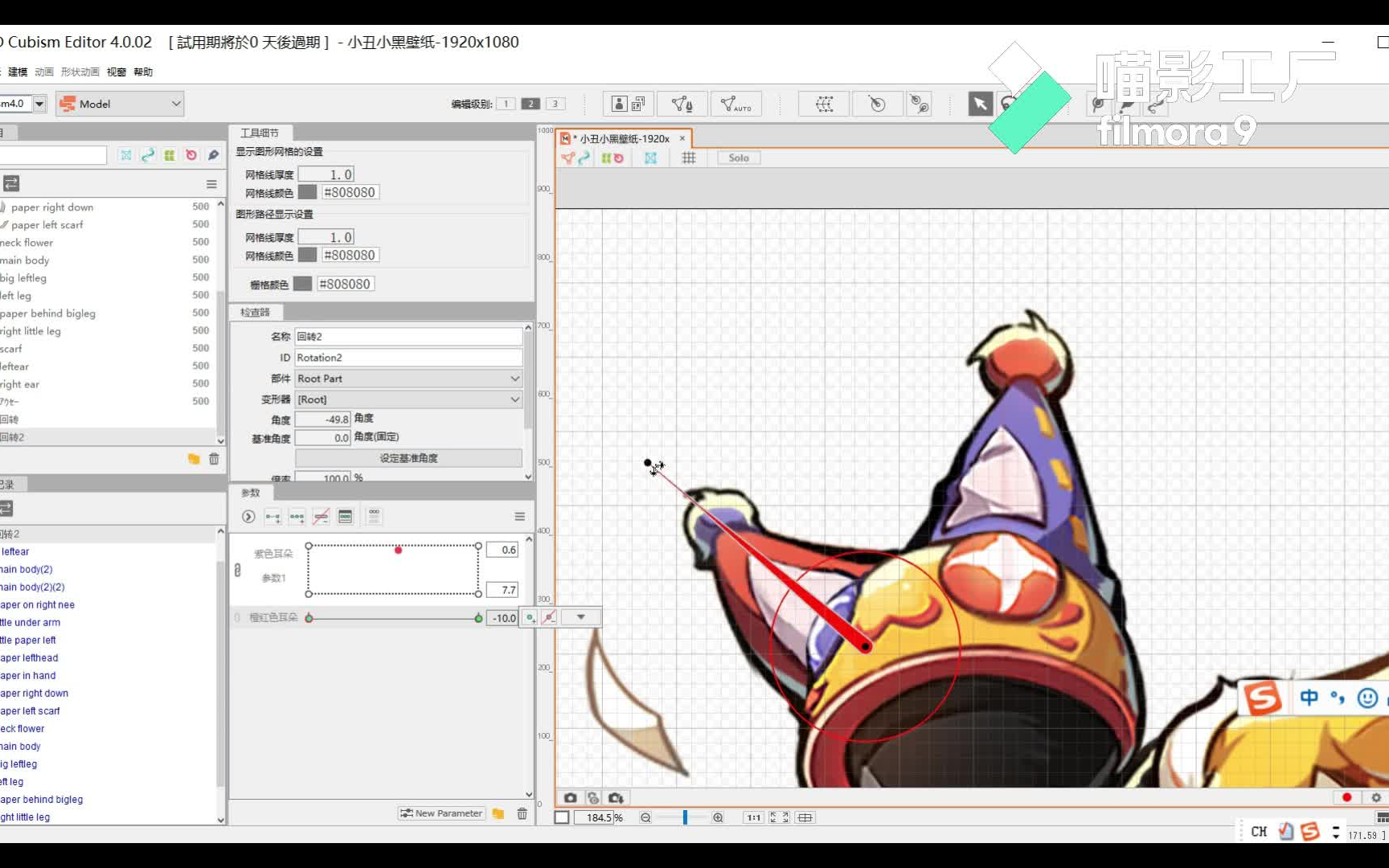This screenshot has height=868, width=1389.
Task: Delete the selected parameter with trash icon
Action: [x=522, y=813]
